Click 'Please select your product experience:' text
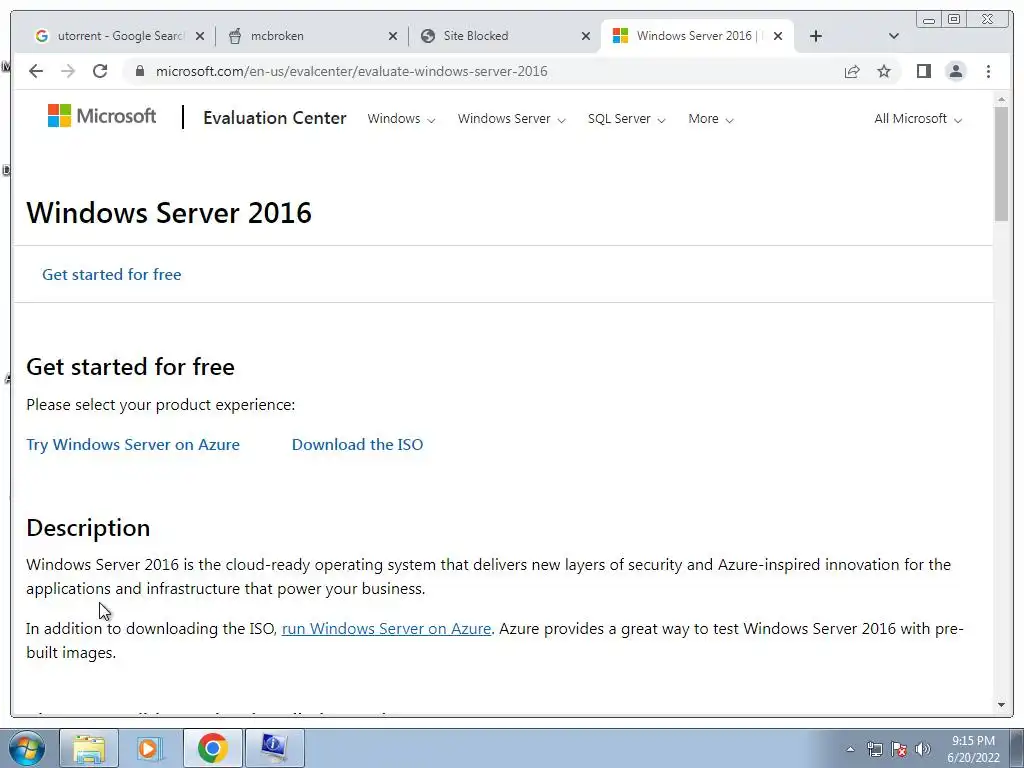The image size is (1024, 768). pyautogui.click(x=161, y=405)
